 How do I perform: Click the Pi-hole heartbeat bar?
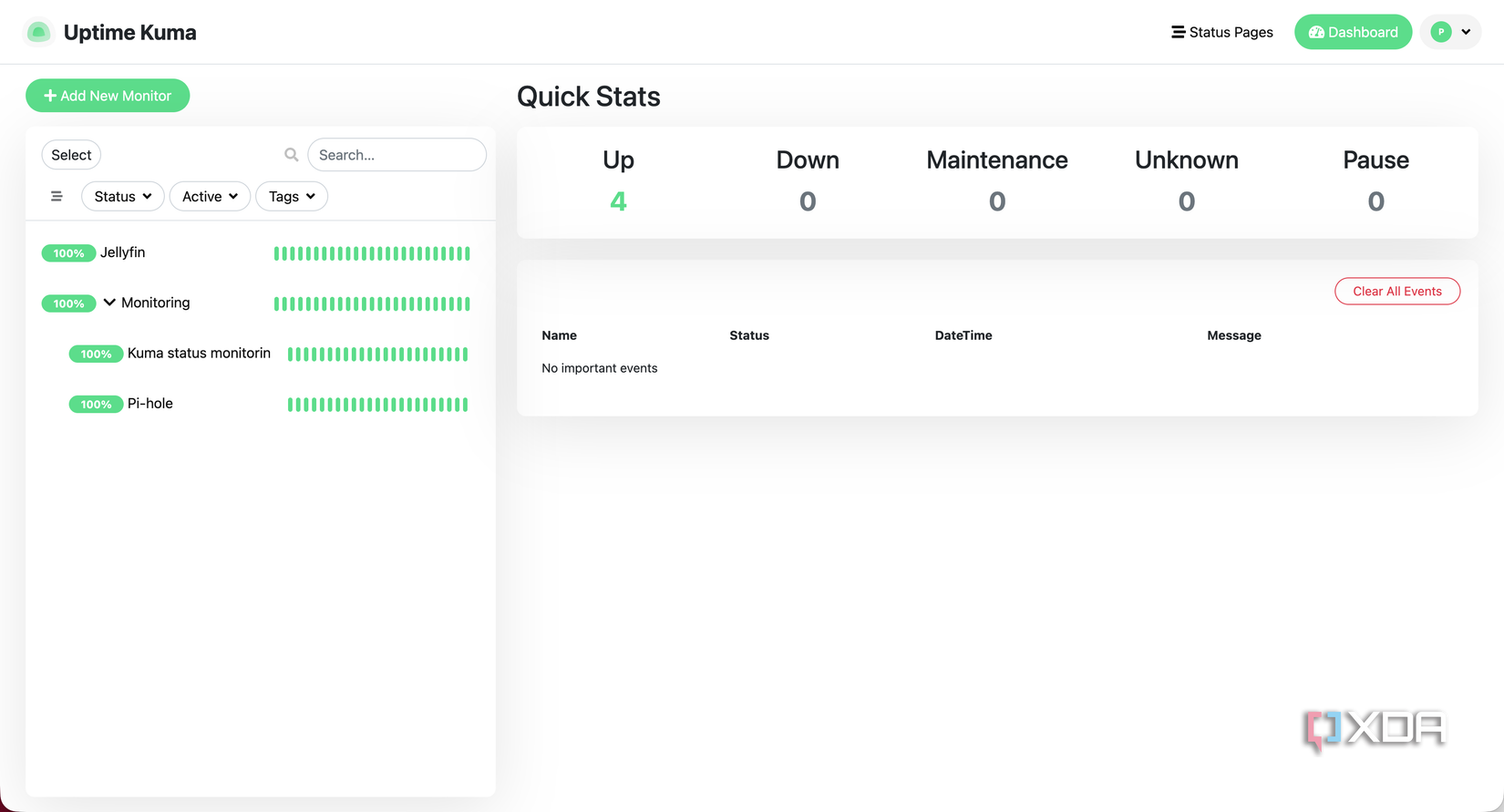[378, 405]
